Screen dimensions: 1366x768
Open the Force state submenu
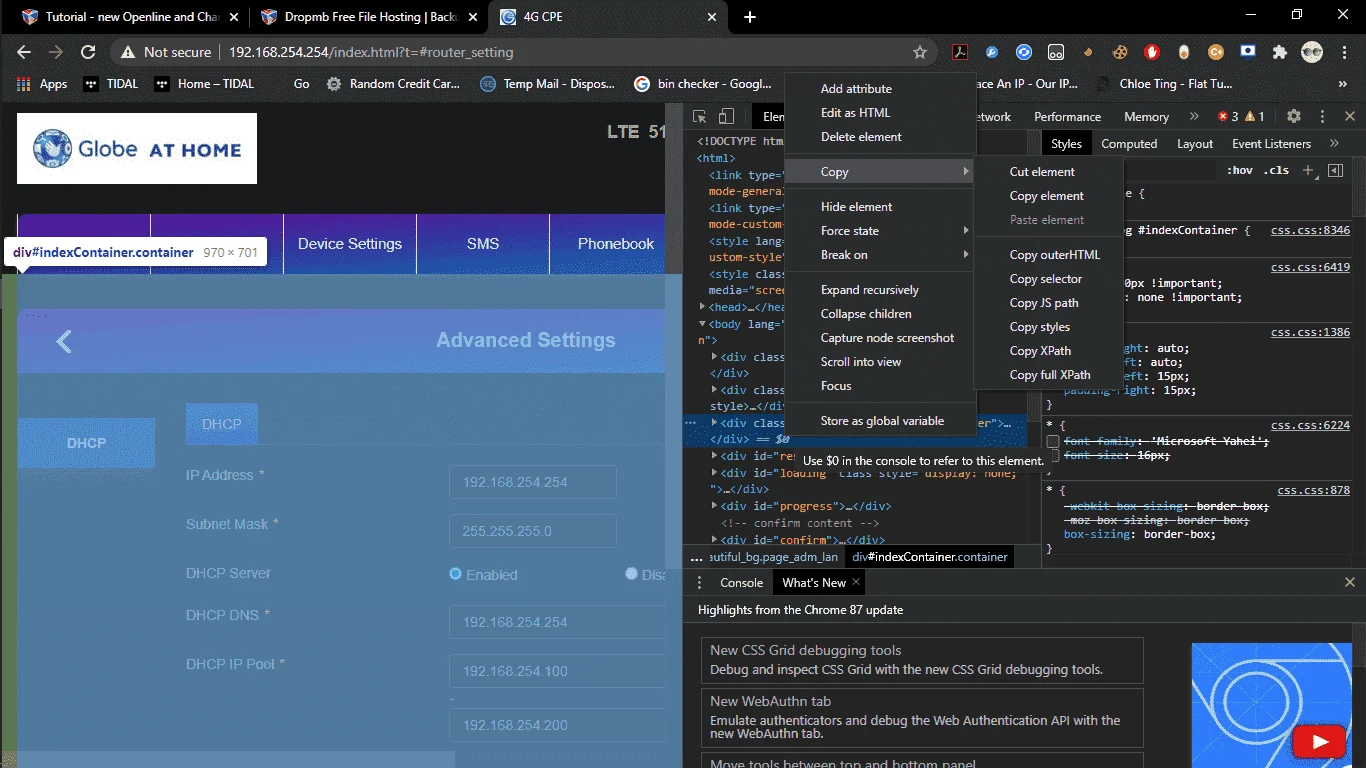tap(880, 231)
